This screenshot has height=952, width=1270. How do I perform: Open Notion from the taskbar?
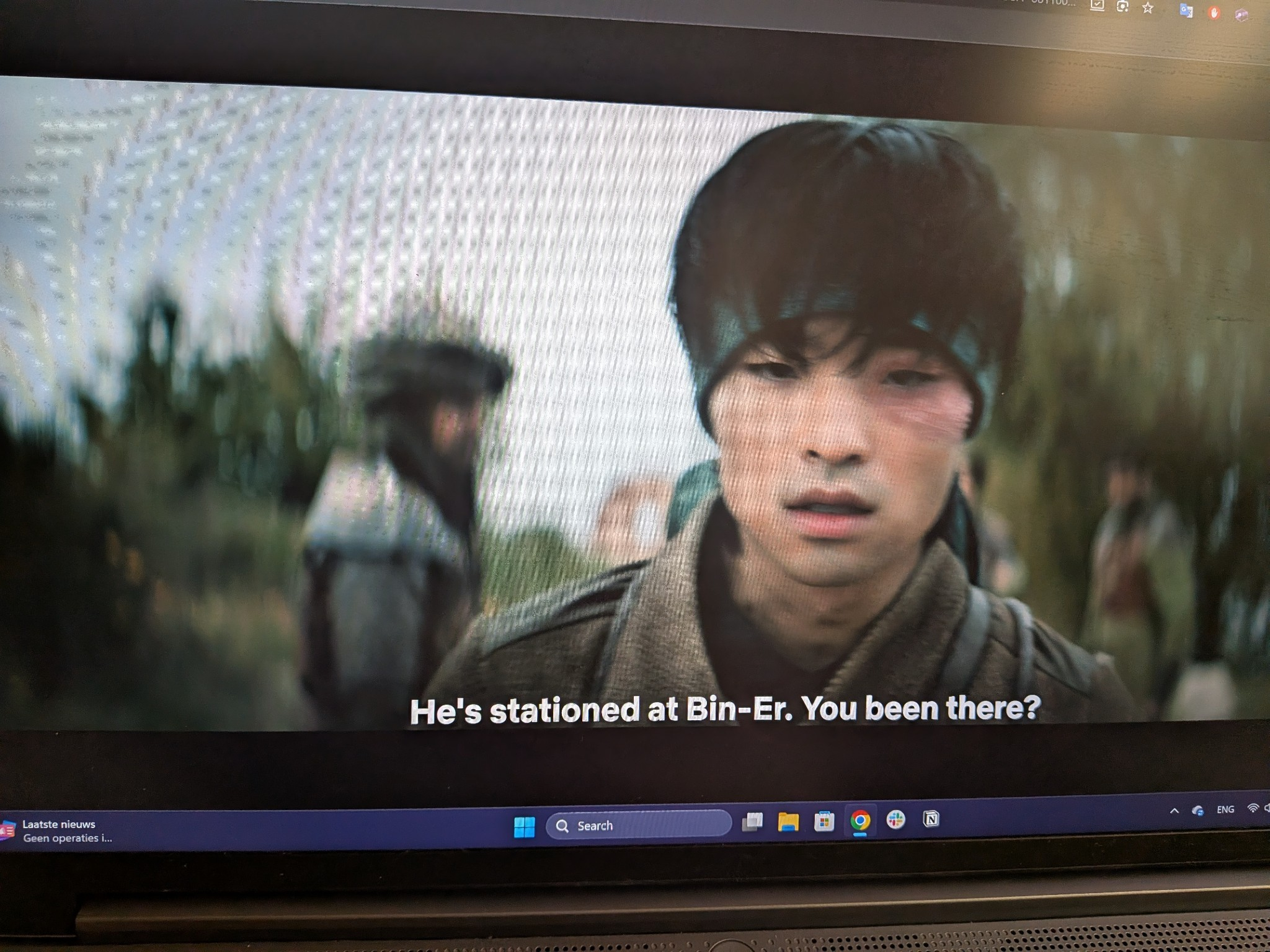coord(931,819)
